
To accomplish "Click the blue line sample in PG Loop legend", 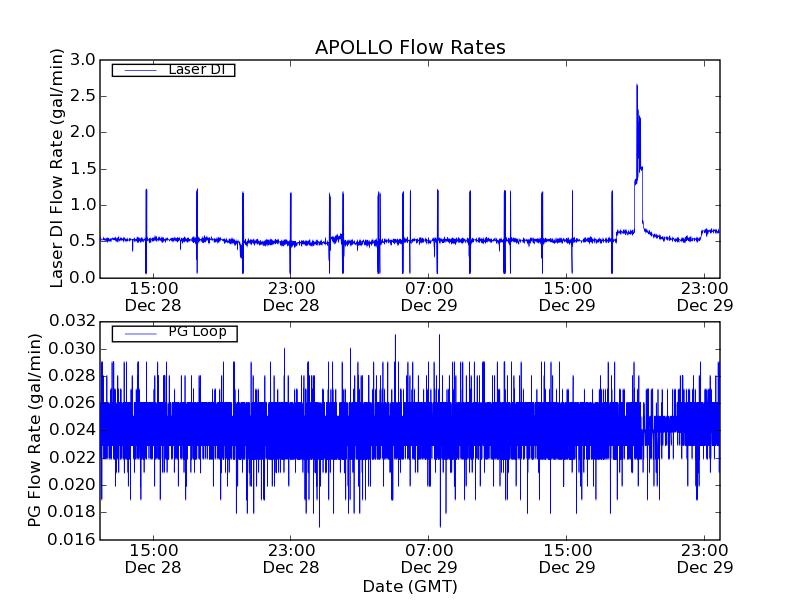I will [x=140, y=334].
